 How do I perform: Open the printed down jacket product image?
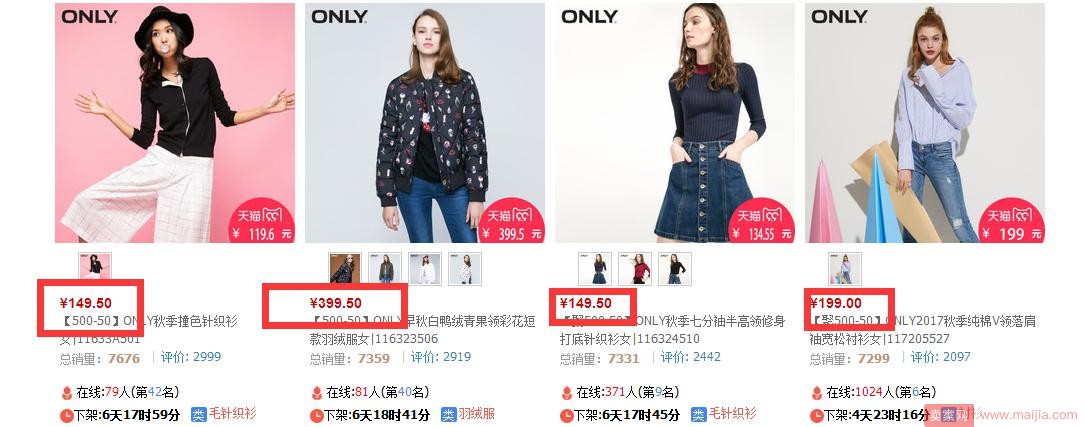[425, 123]
